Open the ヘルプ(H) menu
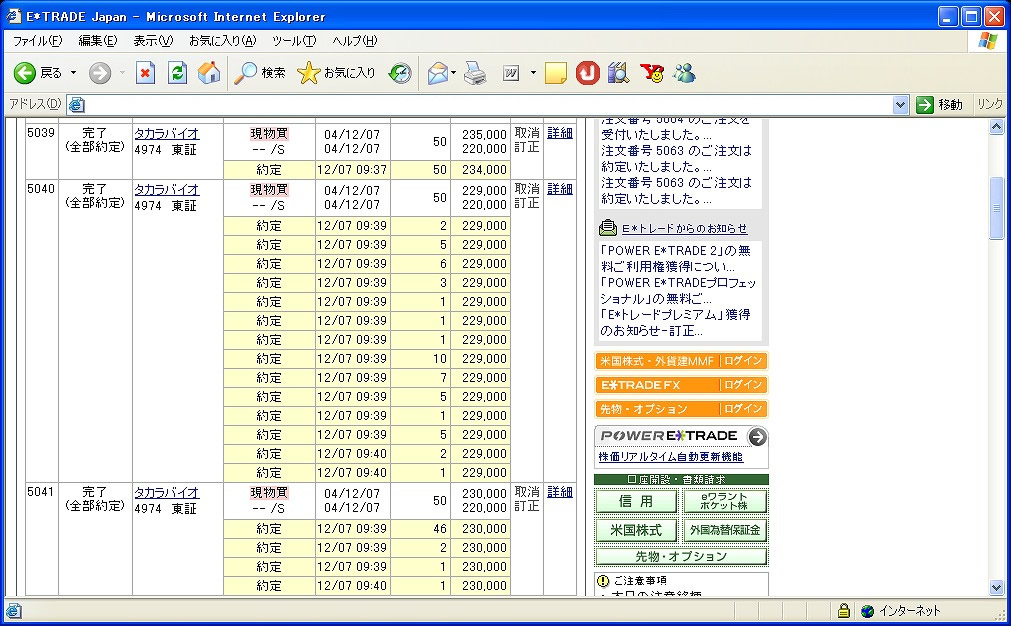This screenshot has width=1011, height=626. (355, 41)
